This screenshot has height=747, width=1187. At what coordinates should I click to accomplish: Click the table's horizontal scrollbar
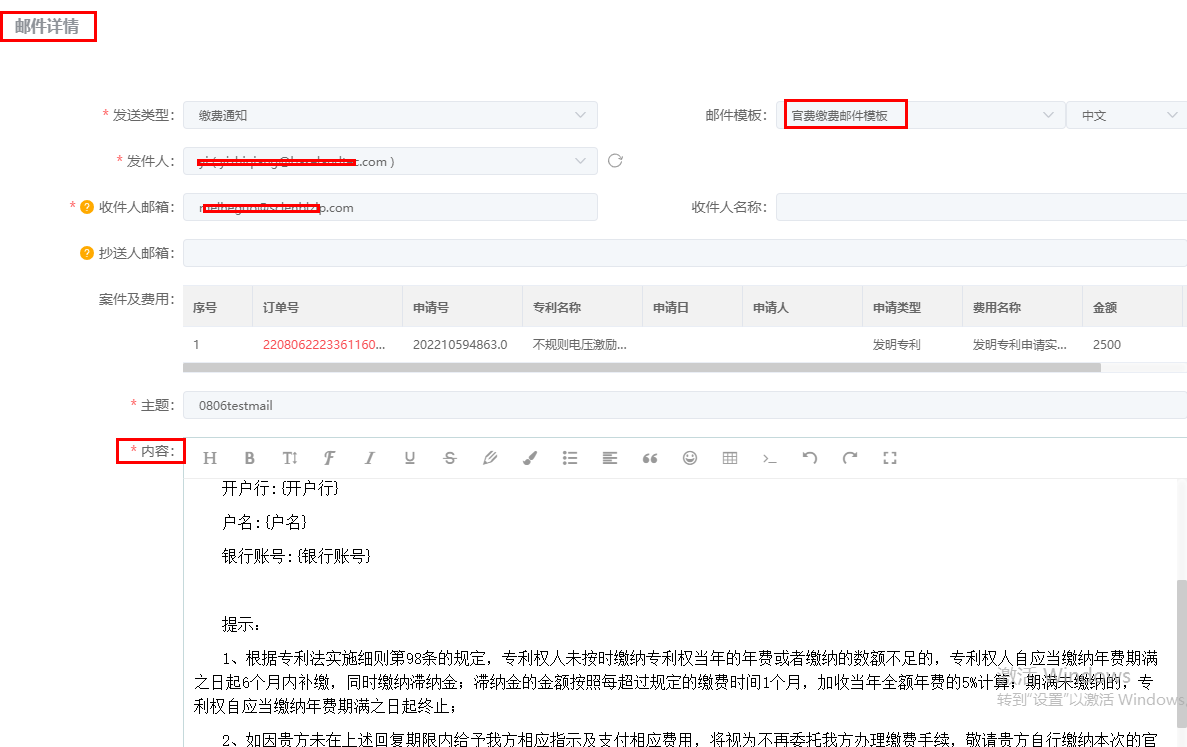pyautogui.click(x=642, y=367)
